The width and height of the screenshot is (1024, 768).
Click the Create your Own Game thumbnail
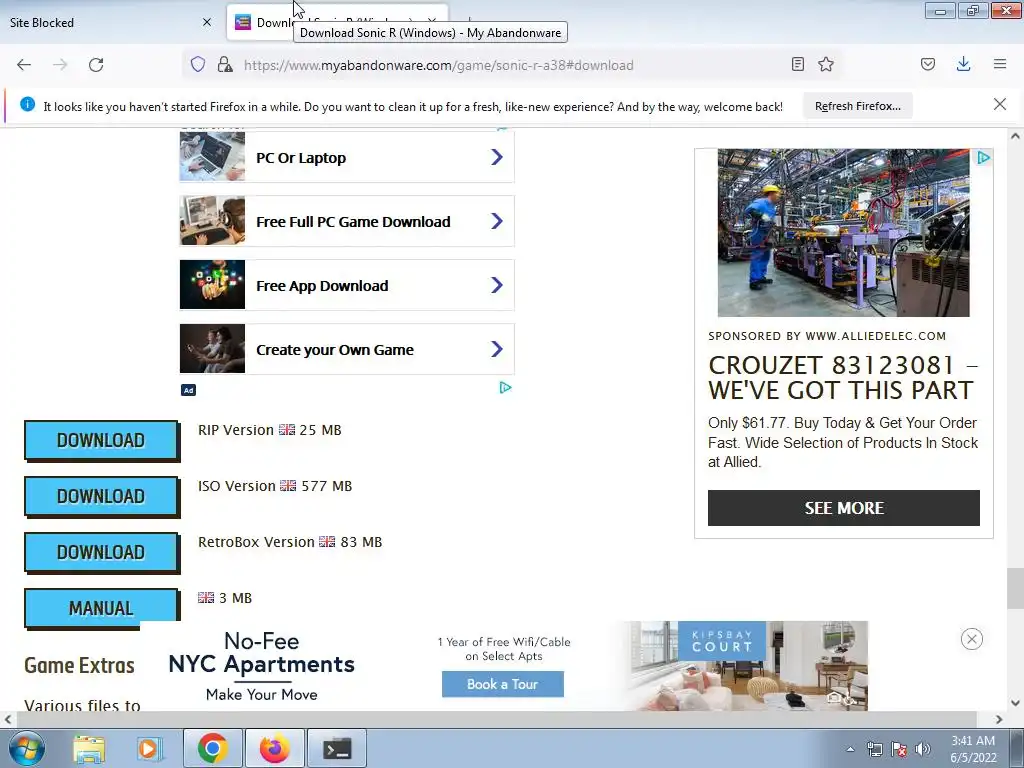[x=212, y=349]
